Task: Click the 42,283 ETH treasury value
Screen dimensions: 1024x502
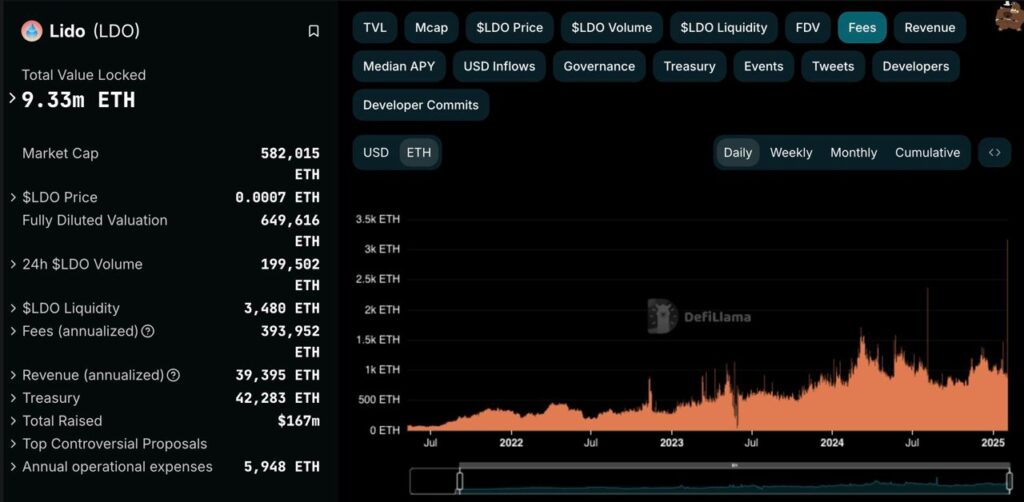Action: pyautogui.click(x=278, y=398)
